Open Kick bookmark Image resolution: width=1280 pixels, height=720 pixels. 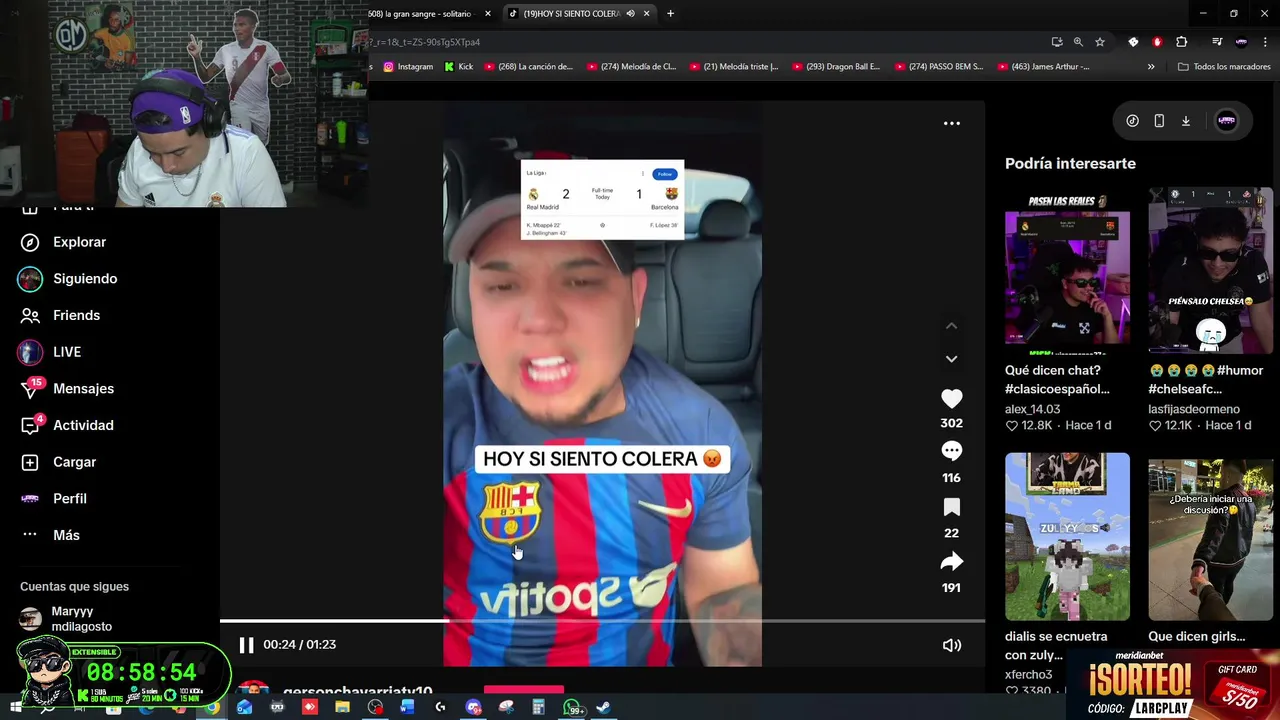(x=458, y=67)
